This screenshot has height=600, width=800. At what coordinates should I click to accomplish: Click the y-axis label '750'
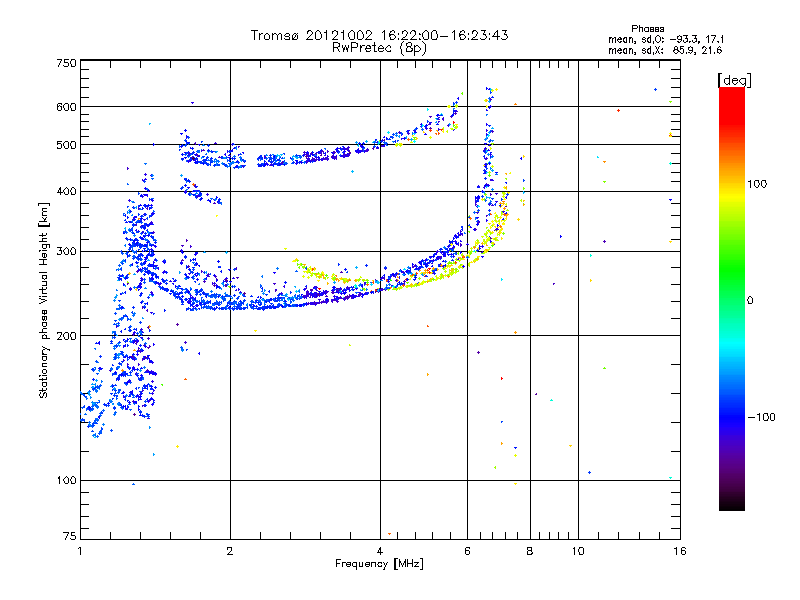click(66, 63)
